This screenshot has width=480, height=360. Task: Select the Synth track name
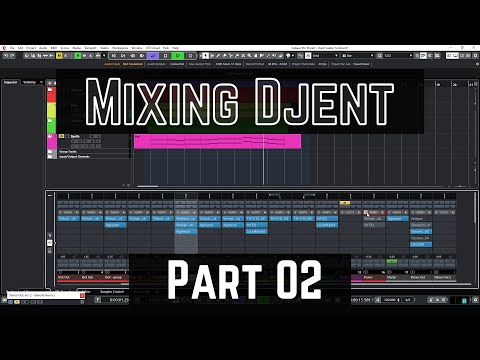pyautogui.click(x=75, y=136)
